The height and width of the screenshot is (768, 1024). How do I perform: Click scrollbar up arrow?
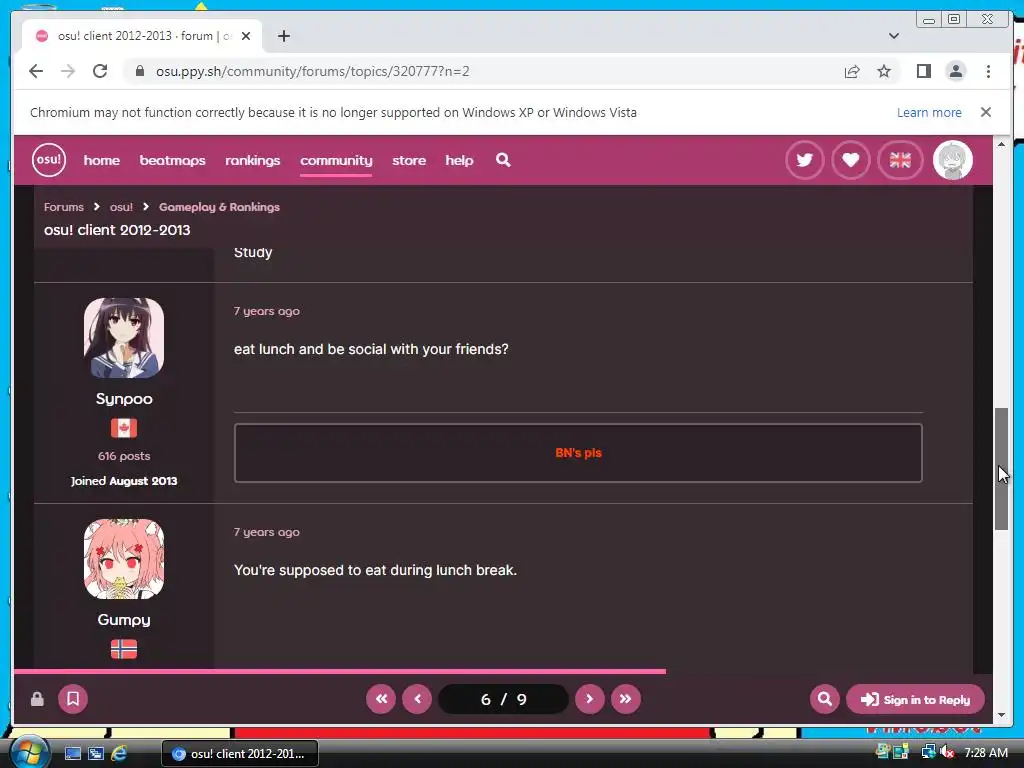tap(1002, 144)
